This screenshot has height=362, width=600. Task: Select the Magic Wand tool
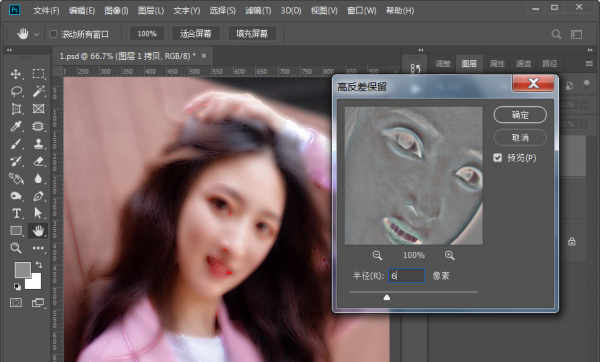pos(38,91)
